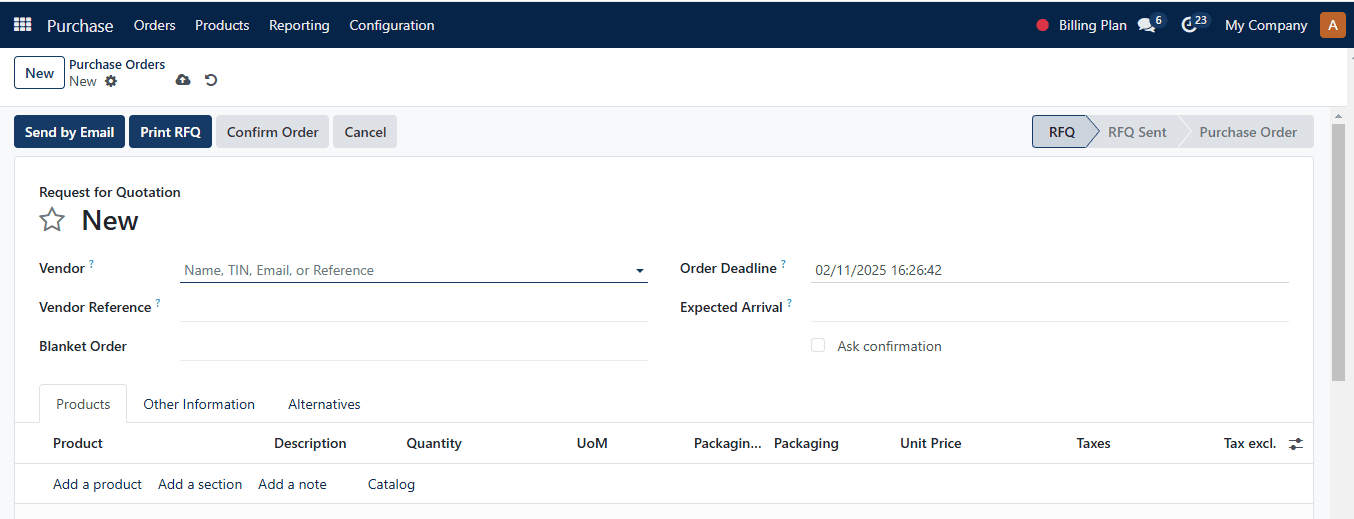Image resolution: width=1354 pixels, height=519 pixels.
Task: Click the Product column header
Action: pos(78,443)
